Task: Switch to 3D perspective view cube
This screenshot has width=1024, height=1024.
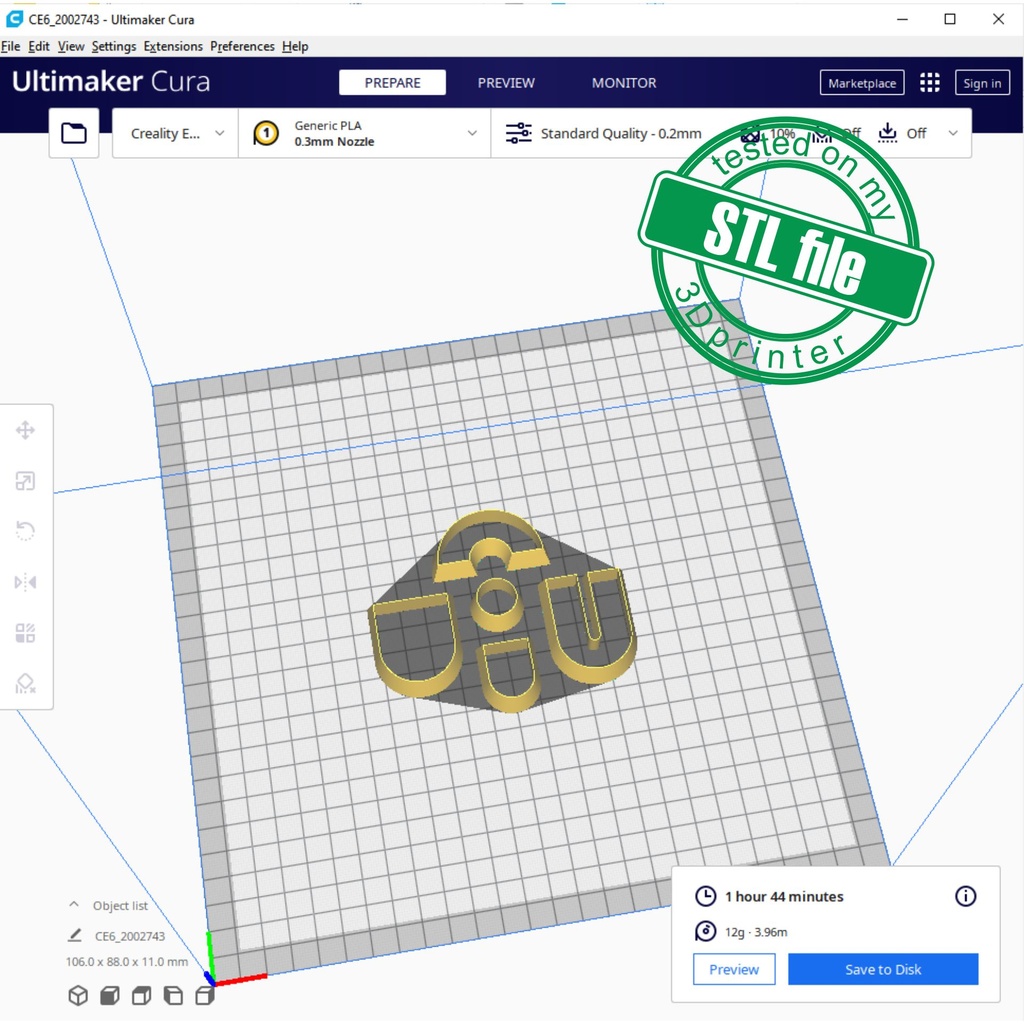Action: pyautogui.click(x=78, y=995)
